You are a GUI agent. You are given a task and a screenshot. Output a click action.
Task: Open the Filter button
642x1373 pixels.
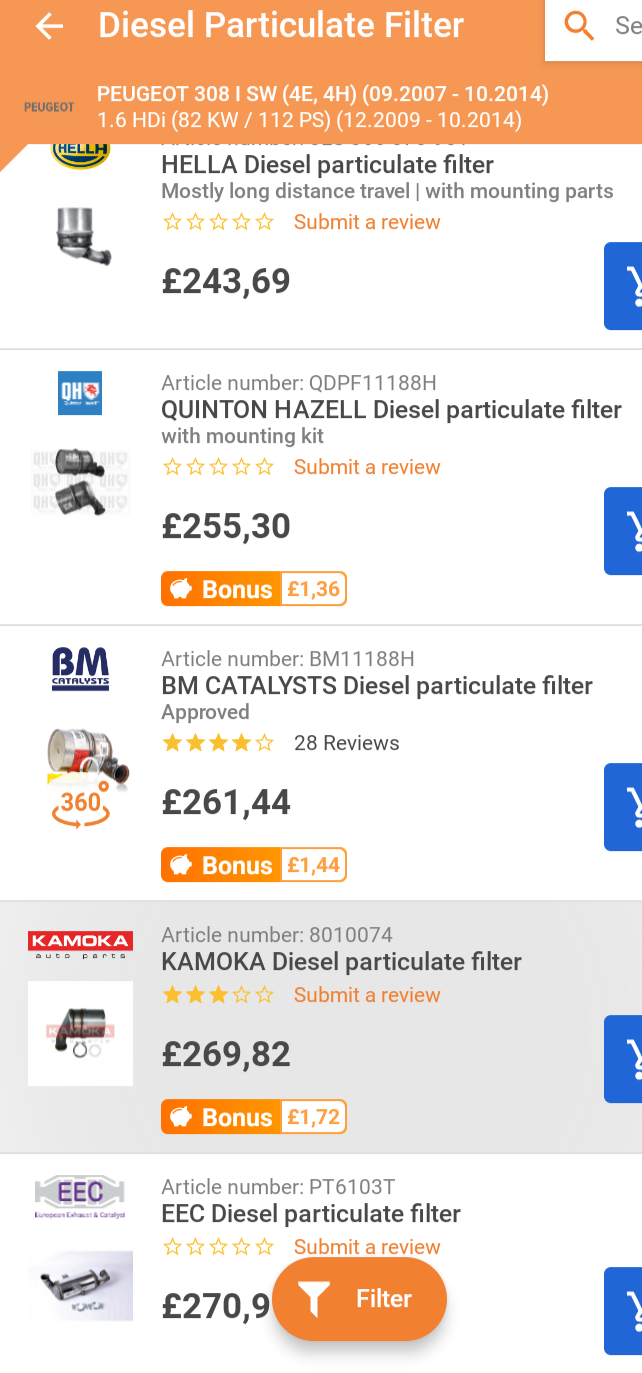pos(359,1299)
